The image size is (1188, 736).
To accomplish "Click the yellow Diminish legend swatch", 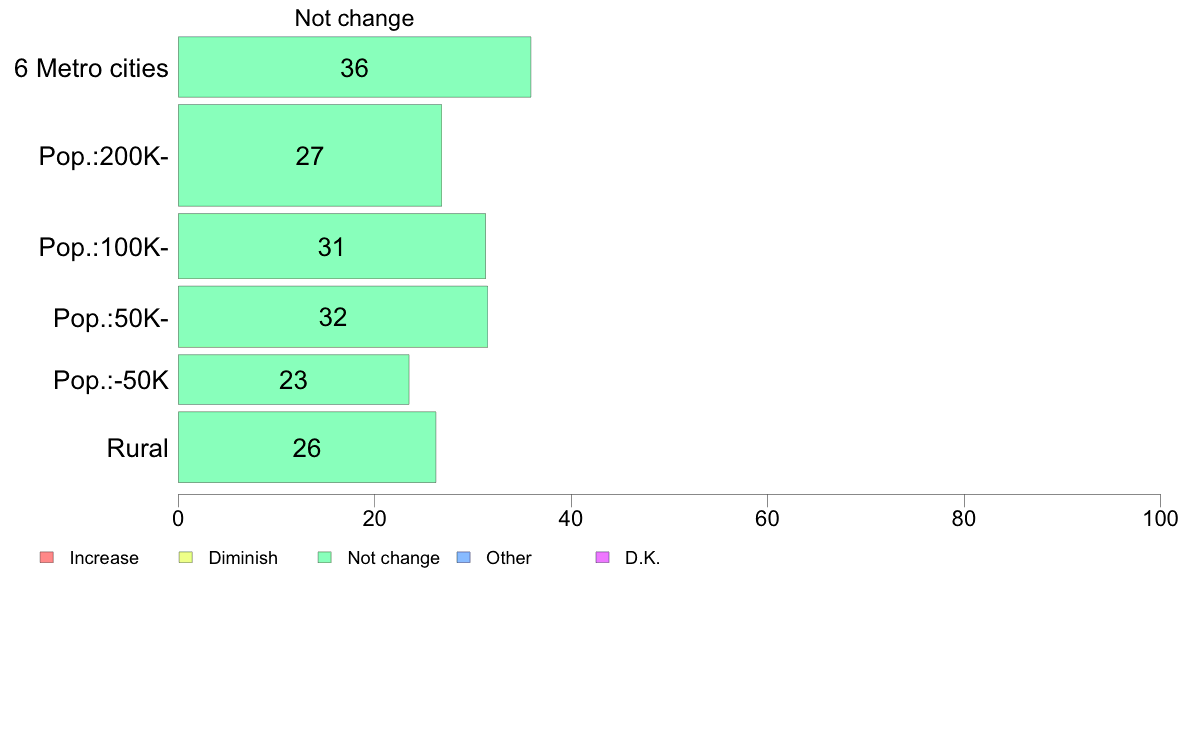I will tap(186, 557).
